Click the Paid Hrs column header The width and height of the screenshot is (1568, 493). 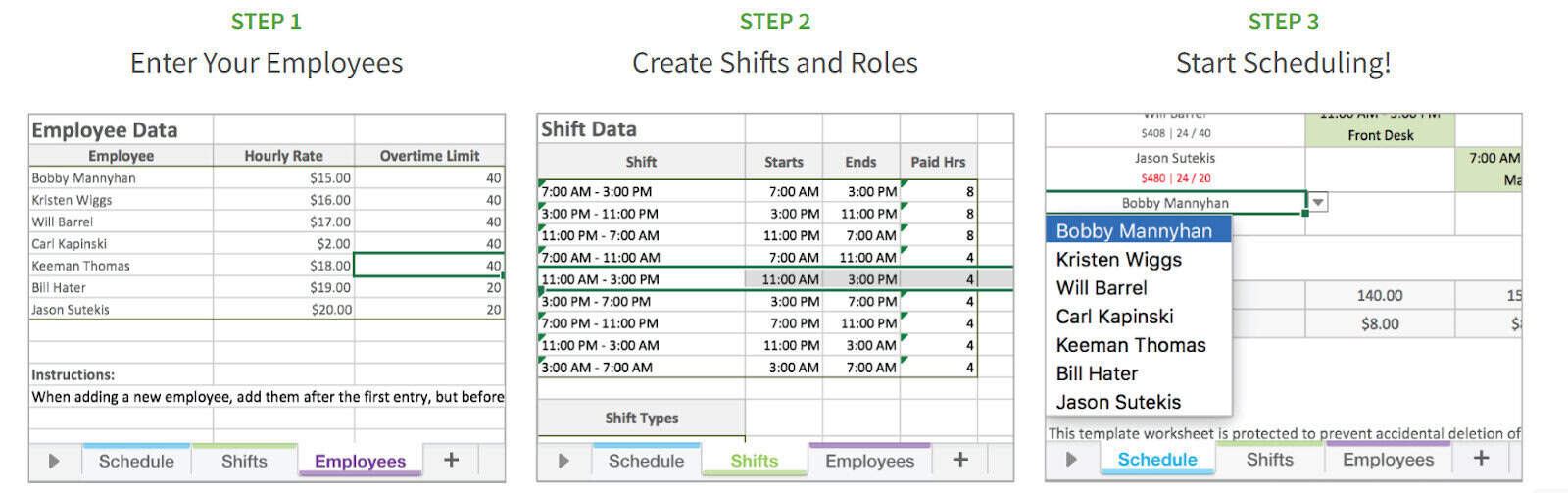[938, 162]
